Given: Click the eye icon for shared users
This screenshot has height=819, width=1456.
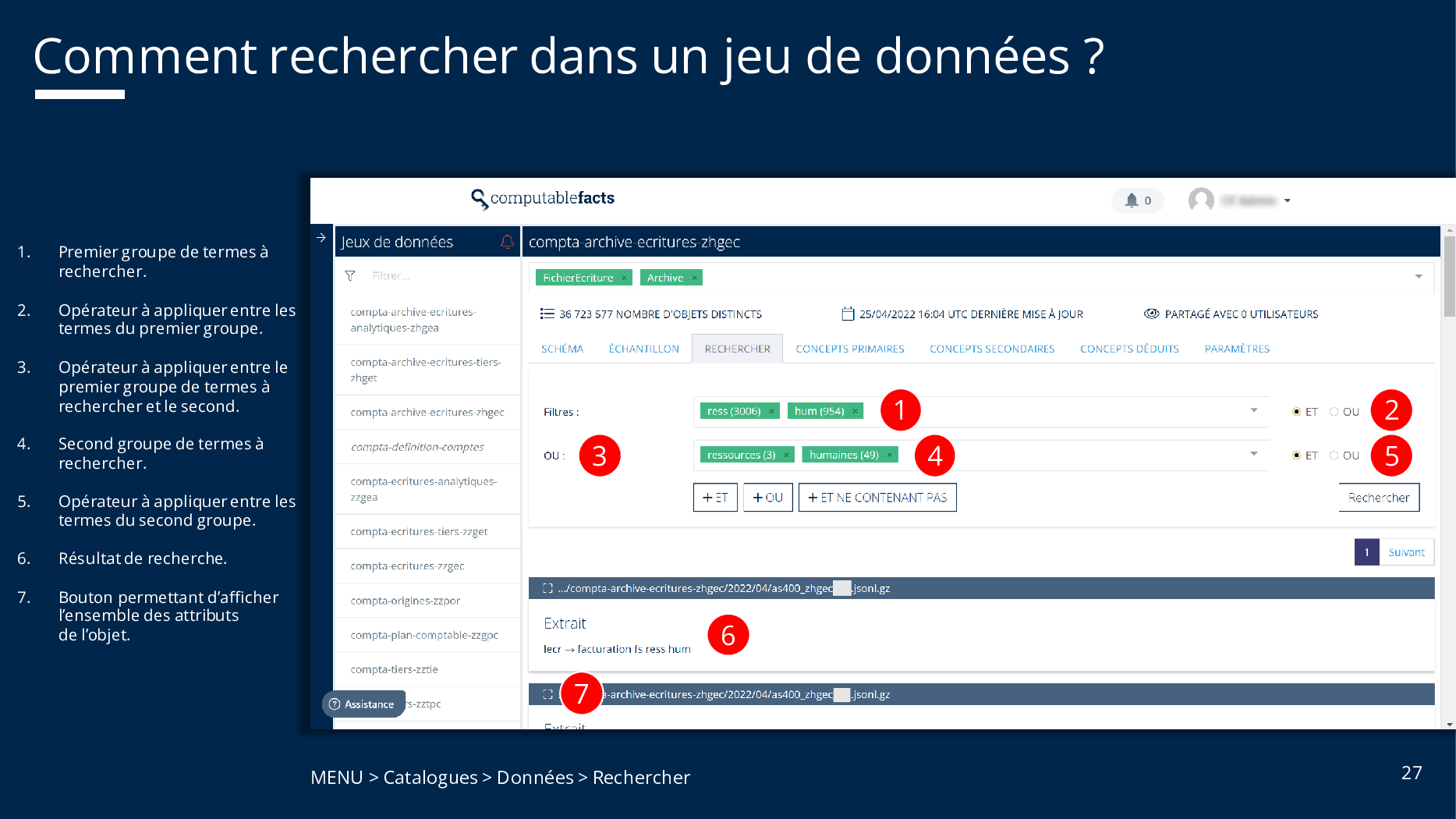Looking at the screenshot, I should [x=1151, y=314].
